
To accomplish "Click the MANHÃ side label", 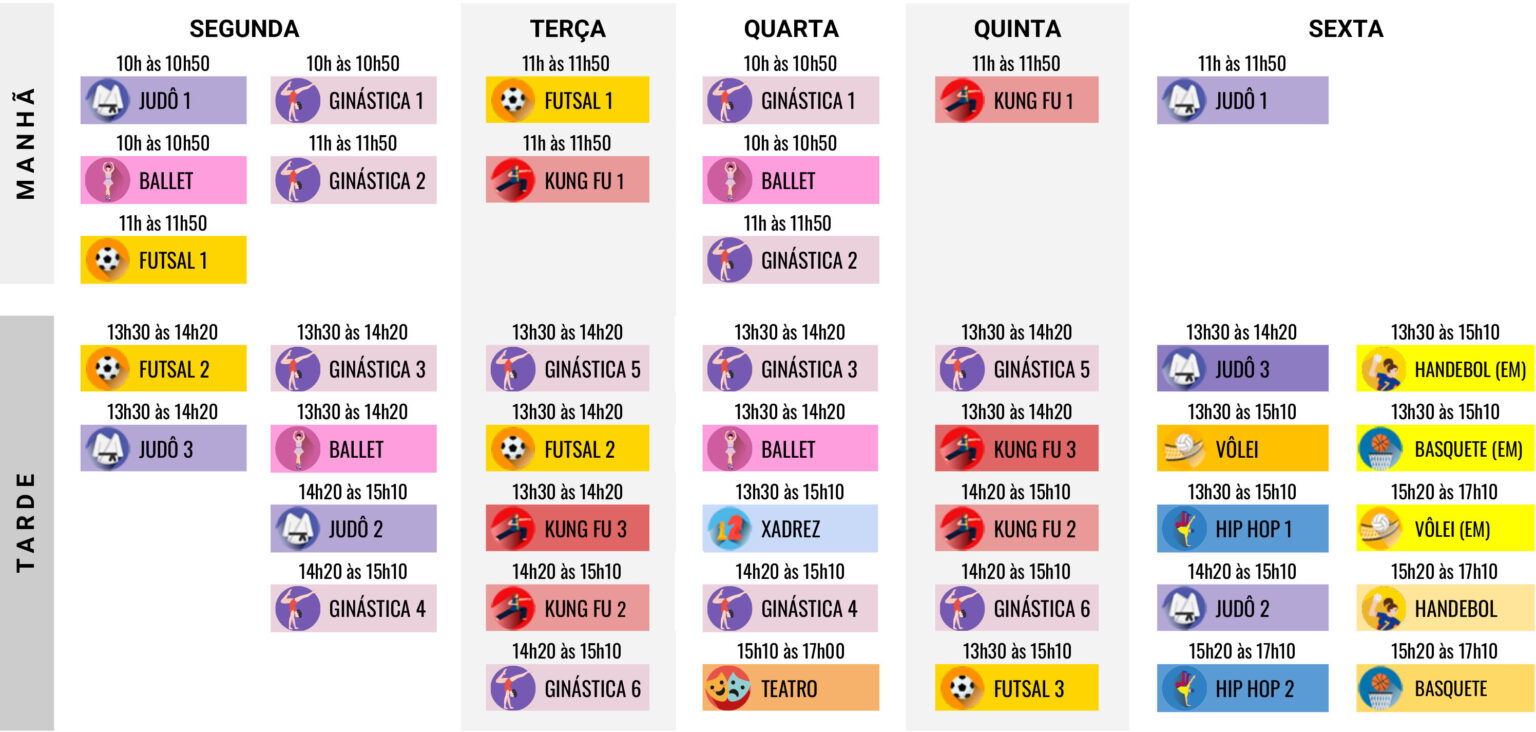I will coord(27,143).
